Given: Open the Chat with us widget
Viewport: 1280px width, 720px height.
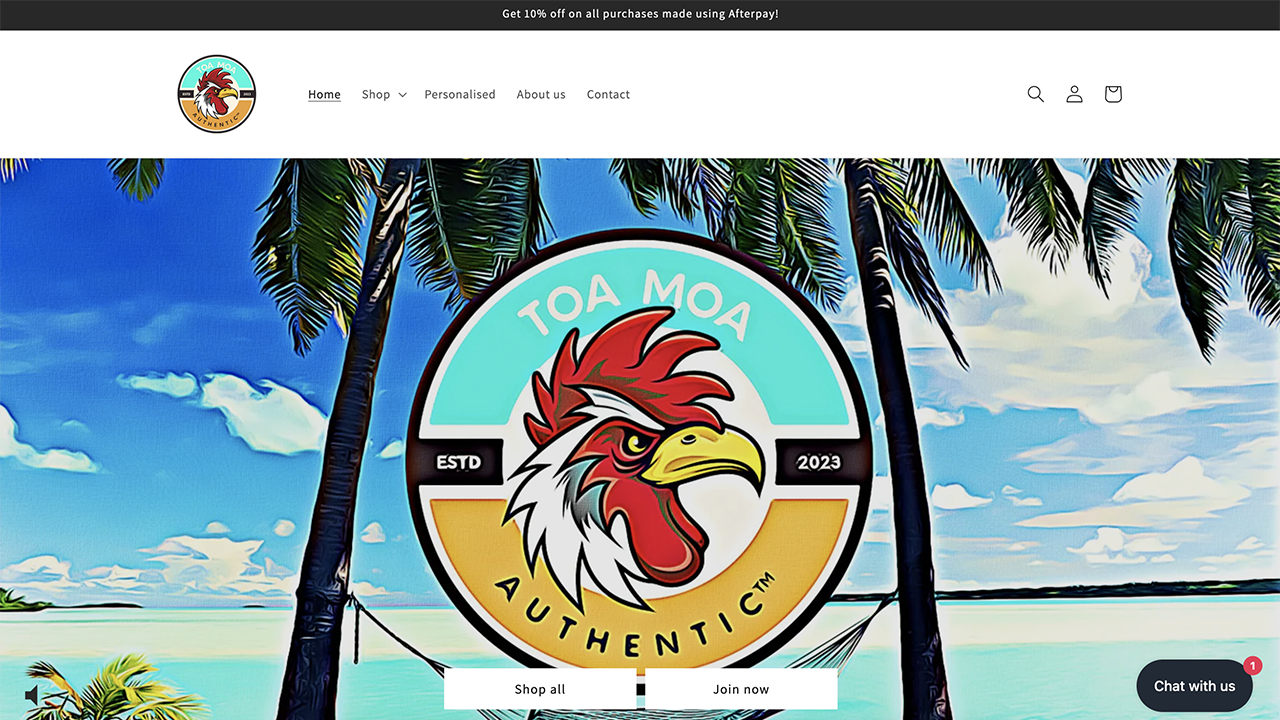Looking at the screenshot, I should tap(1195, 686).
